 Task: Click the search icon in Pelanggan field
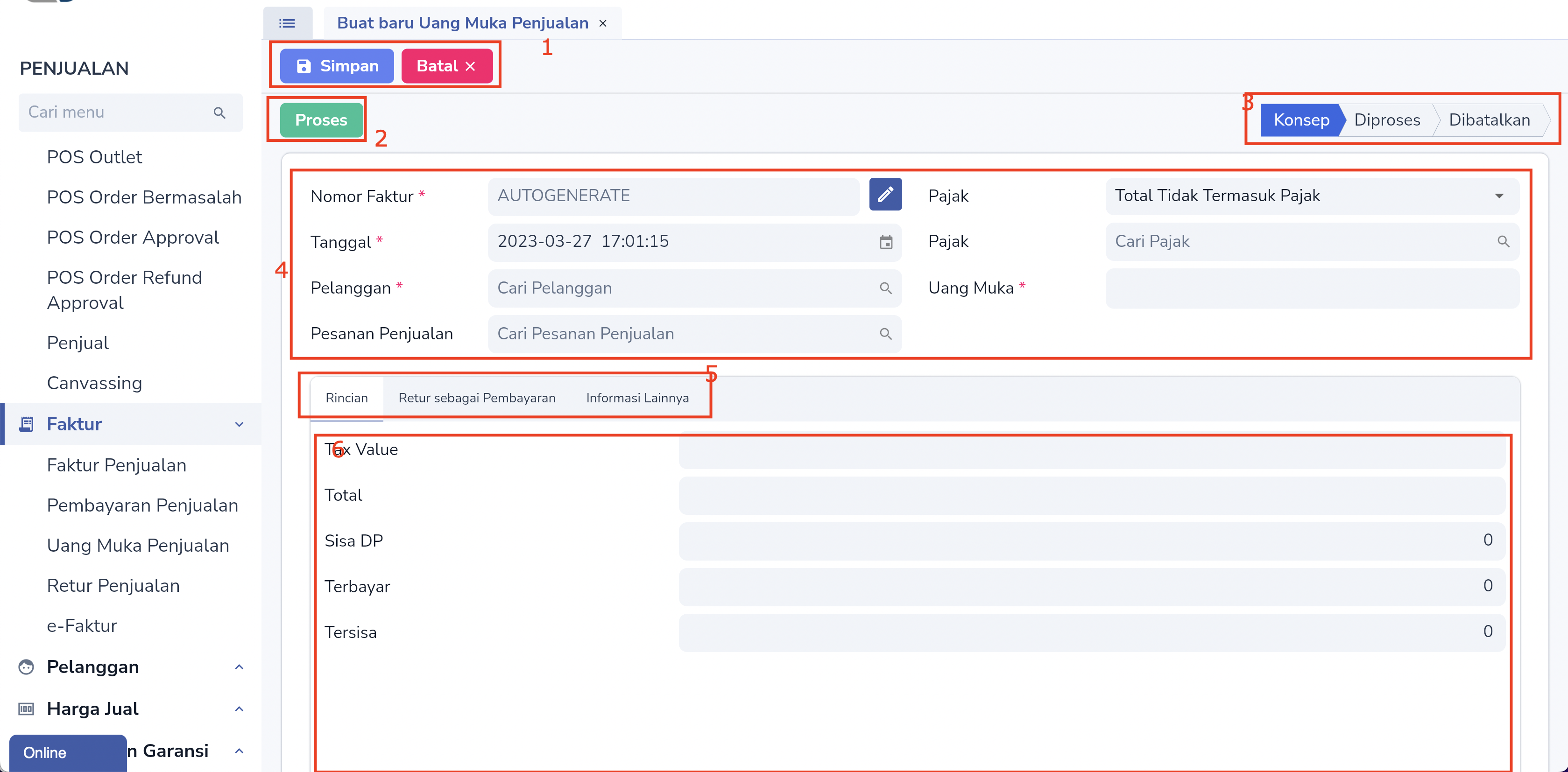click(x=886, y=288)
